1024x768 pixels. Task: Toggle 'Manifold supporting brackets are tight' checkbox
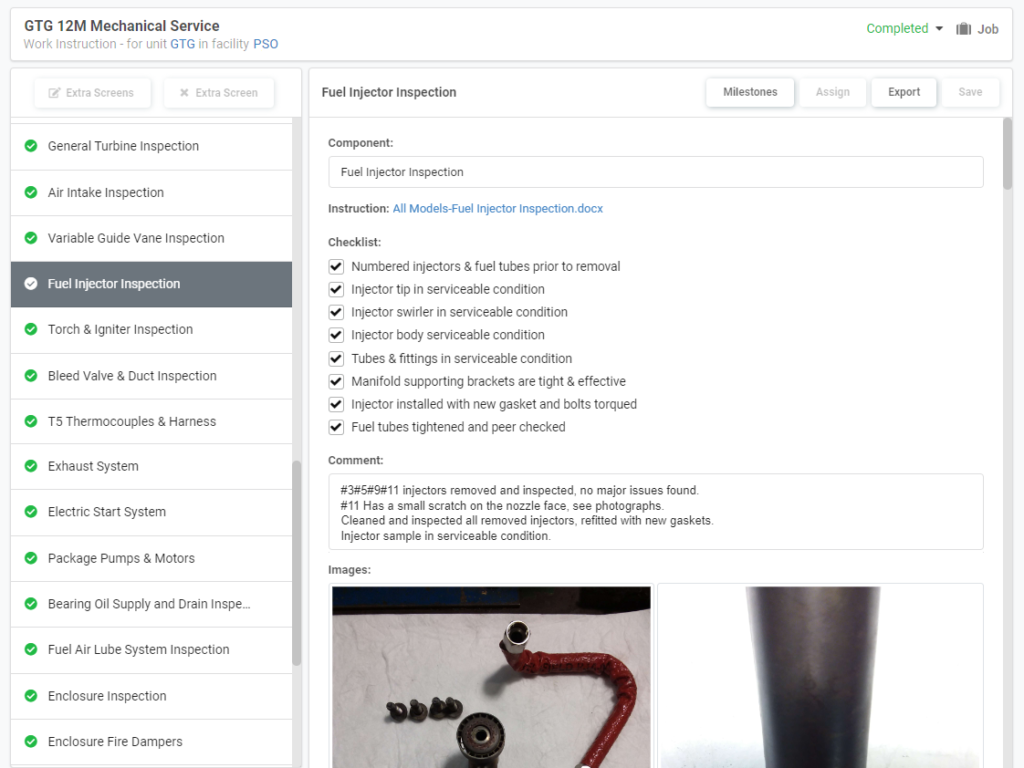pos(337,381)
